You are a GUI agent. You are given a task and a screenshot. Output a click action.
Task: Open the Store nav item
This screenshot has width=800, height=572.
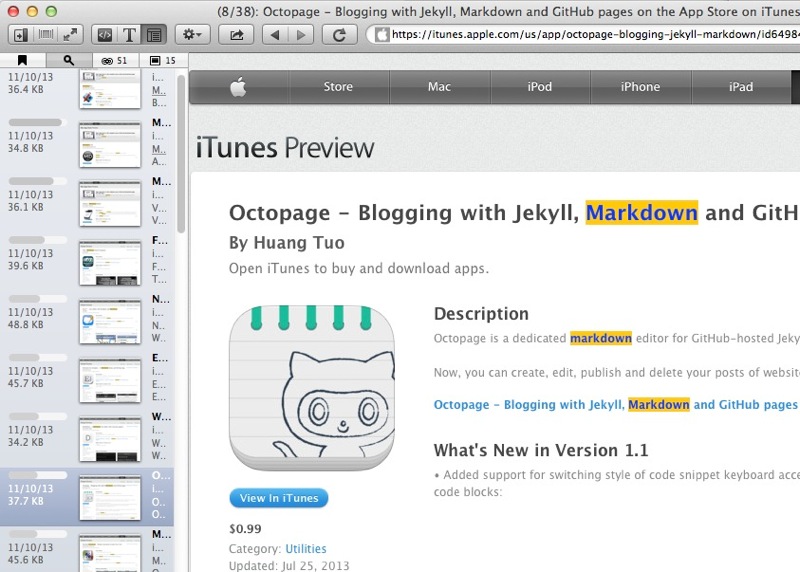tap(338, 87)
